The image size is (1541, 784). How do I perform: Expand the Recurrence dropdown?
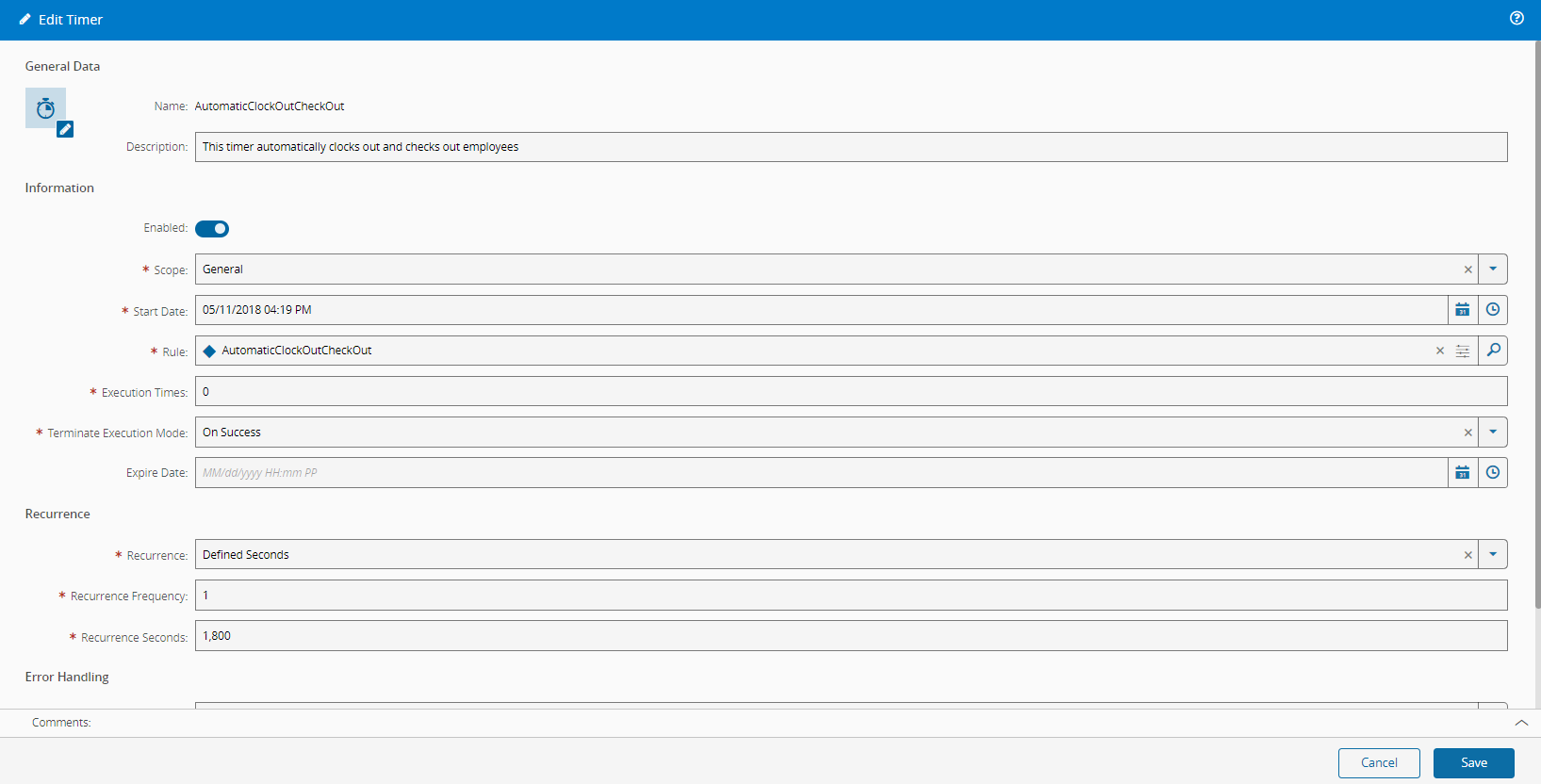point(1493,554)
